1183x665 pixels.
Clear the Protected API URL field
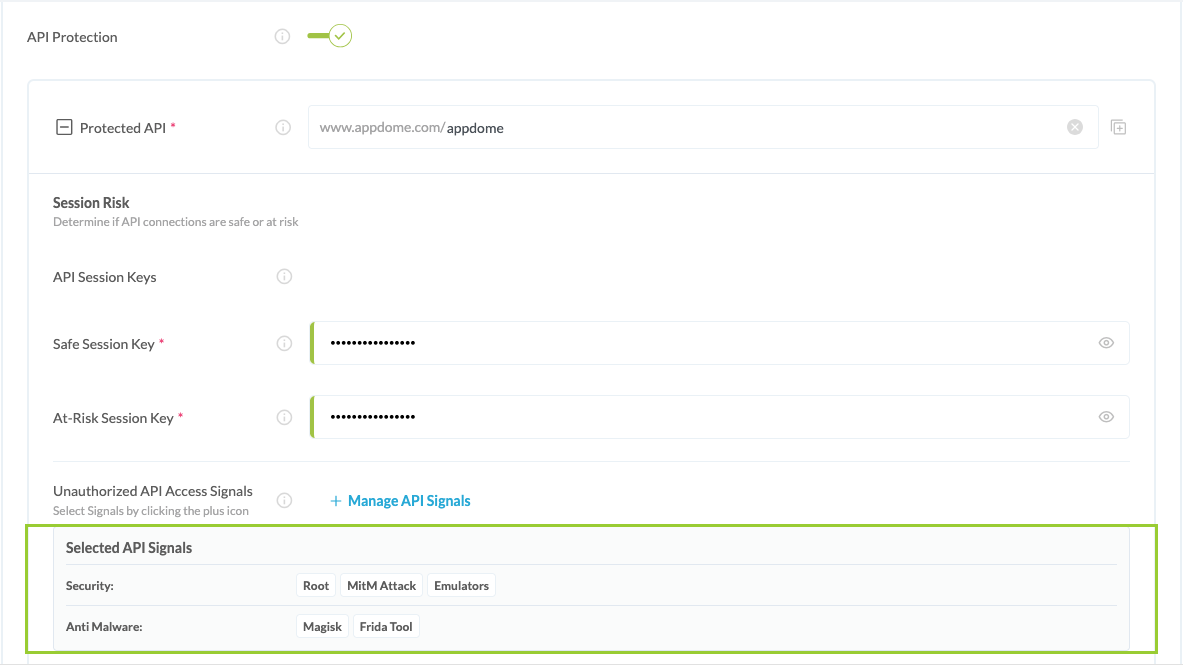click(1075, 128)
